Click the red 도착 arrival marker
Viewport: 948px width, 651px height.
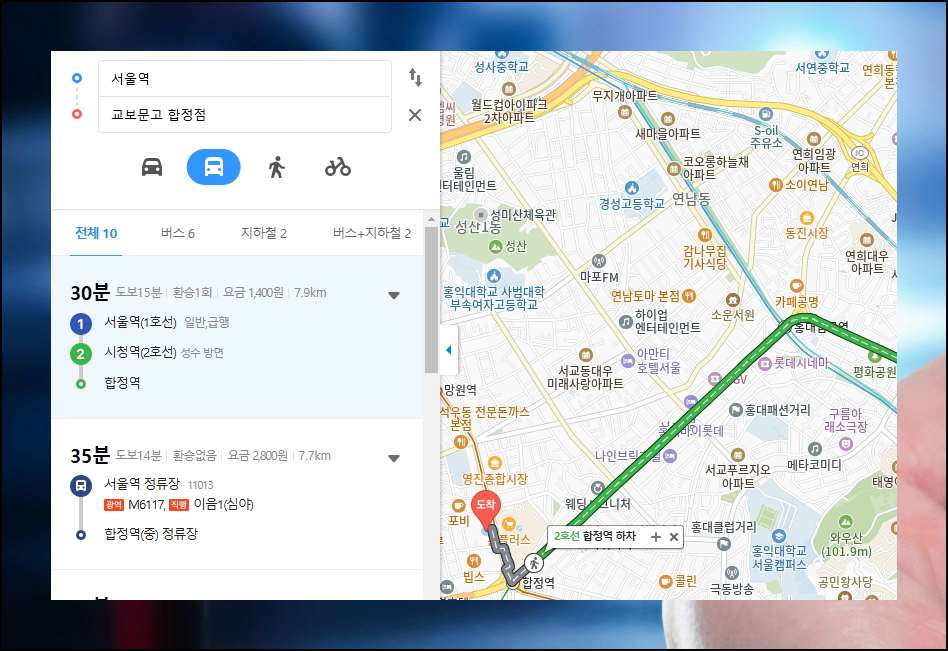click(485, 509)
